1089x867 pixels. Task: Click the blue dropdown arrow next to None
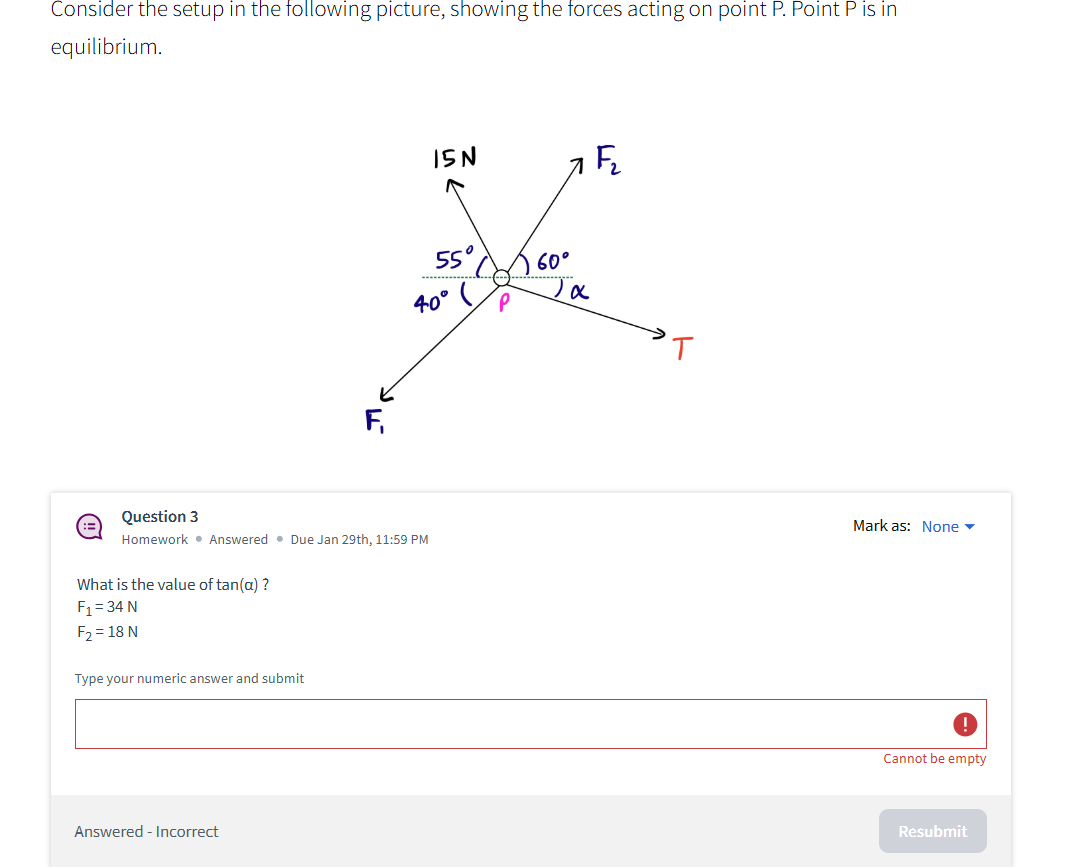tap(968, 526)
